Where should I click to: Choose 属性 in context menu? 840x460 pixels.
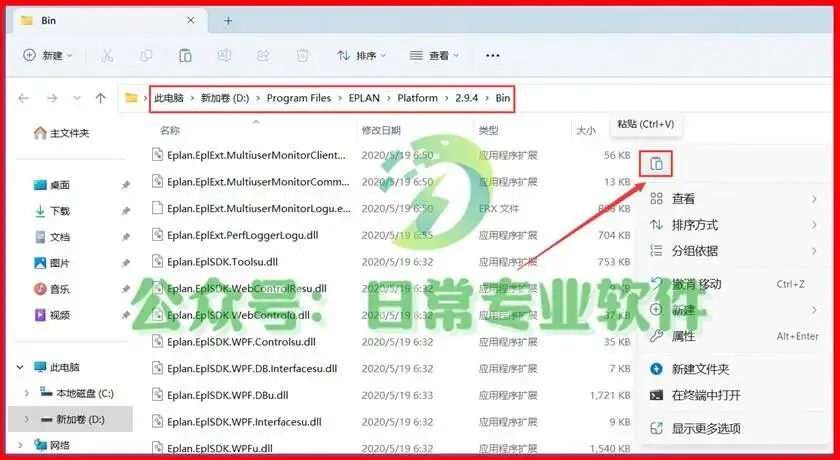pos(734,336)
